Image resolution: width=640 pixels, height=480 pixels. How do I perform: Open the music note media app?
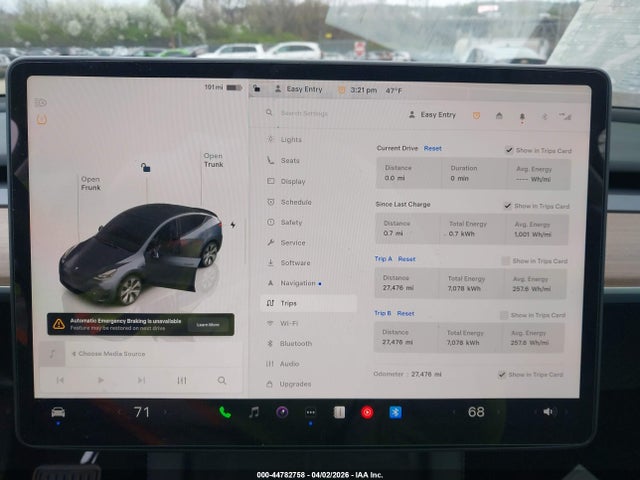[254, 412]
